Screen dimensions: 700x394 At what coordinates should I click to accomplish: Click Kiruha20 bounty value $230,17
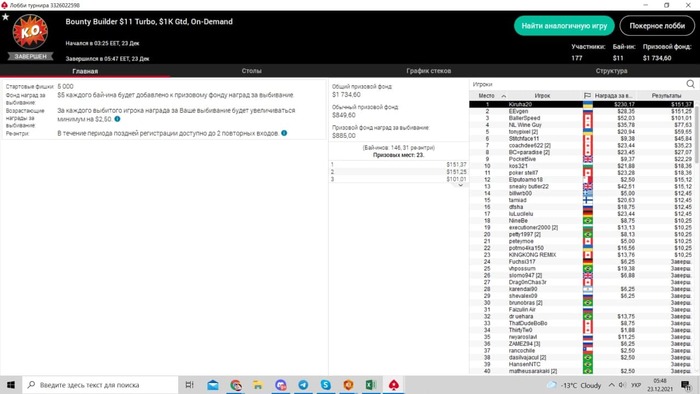coord(624,104)
